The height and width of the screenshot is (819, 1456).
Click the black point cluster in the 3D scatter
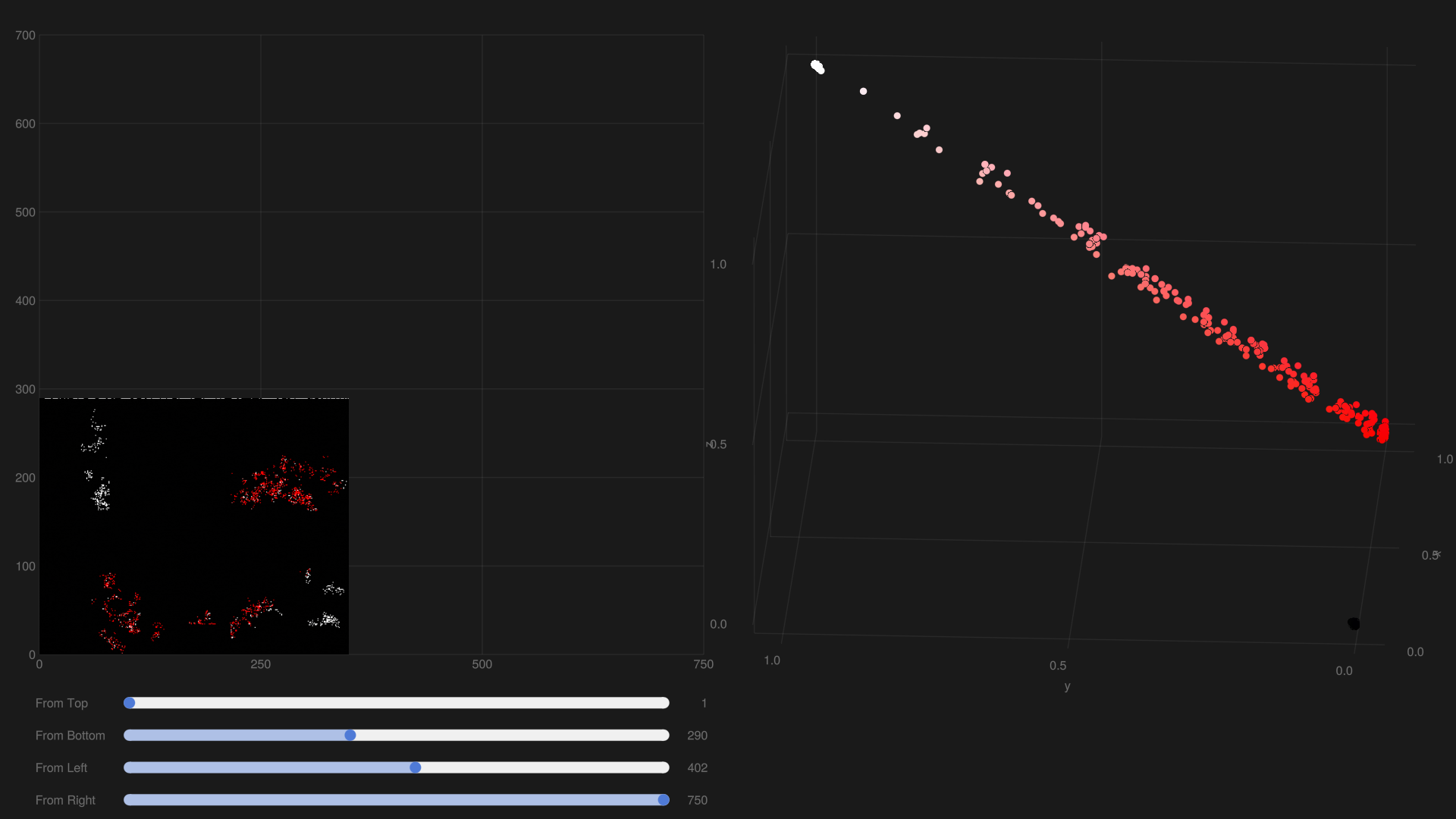point(1354,624)
